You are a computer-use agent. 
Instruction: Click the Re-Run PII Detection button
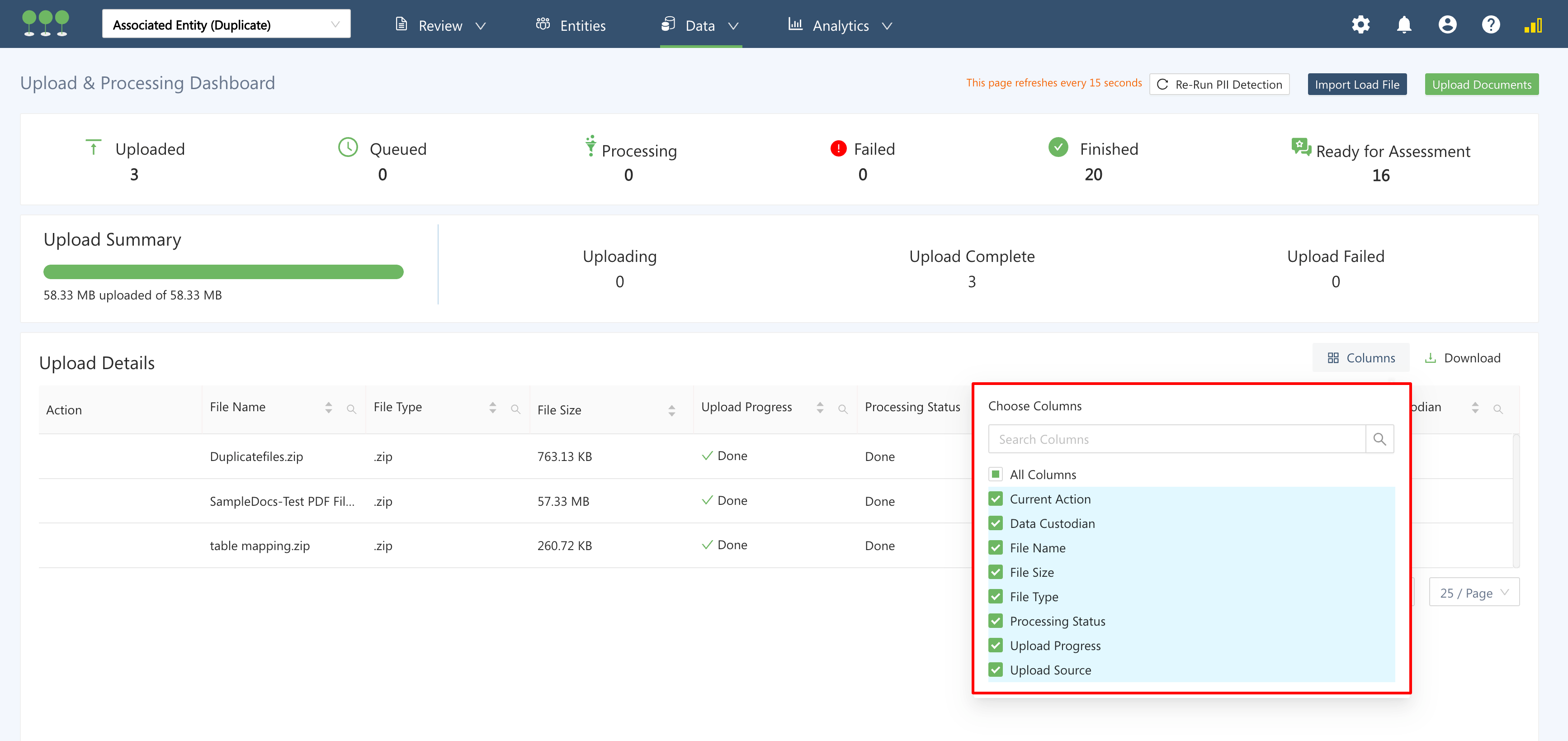[x=1219, y=85]
